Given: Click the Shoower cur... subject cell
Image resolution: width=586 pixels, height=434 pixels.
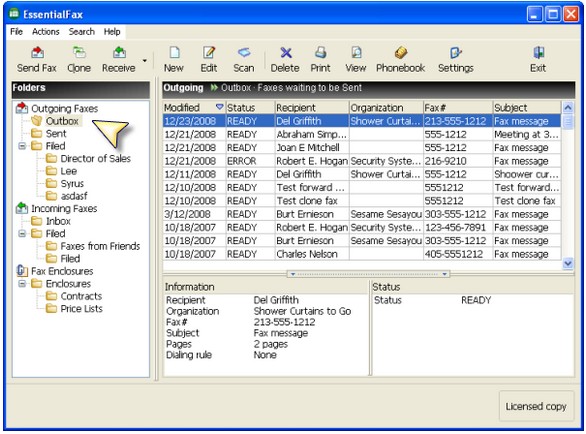Looking at the screenshot, I should point(527,174).
